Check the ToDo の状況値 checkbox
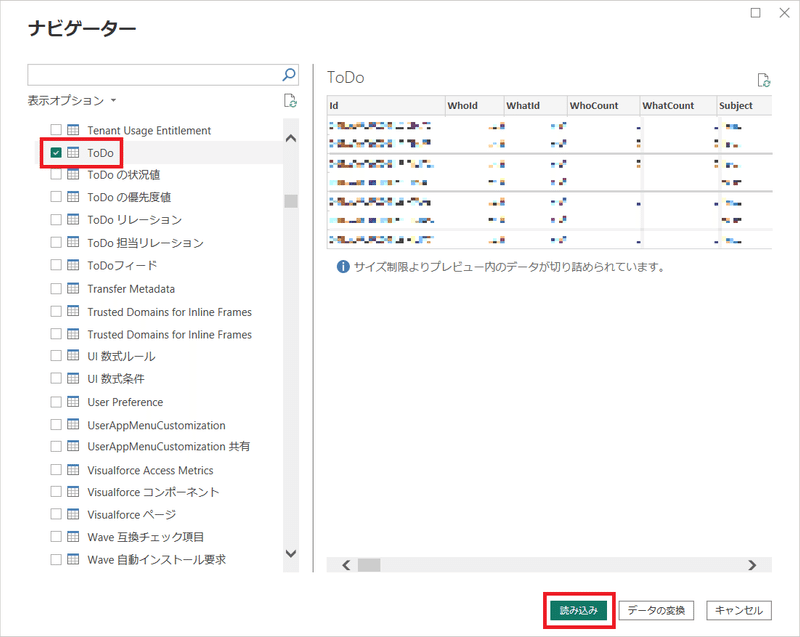 click(x=56, y=174)
